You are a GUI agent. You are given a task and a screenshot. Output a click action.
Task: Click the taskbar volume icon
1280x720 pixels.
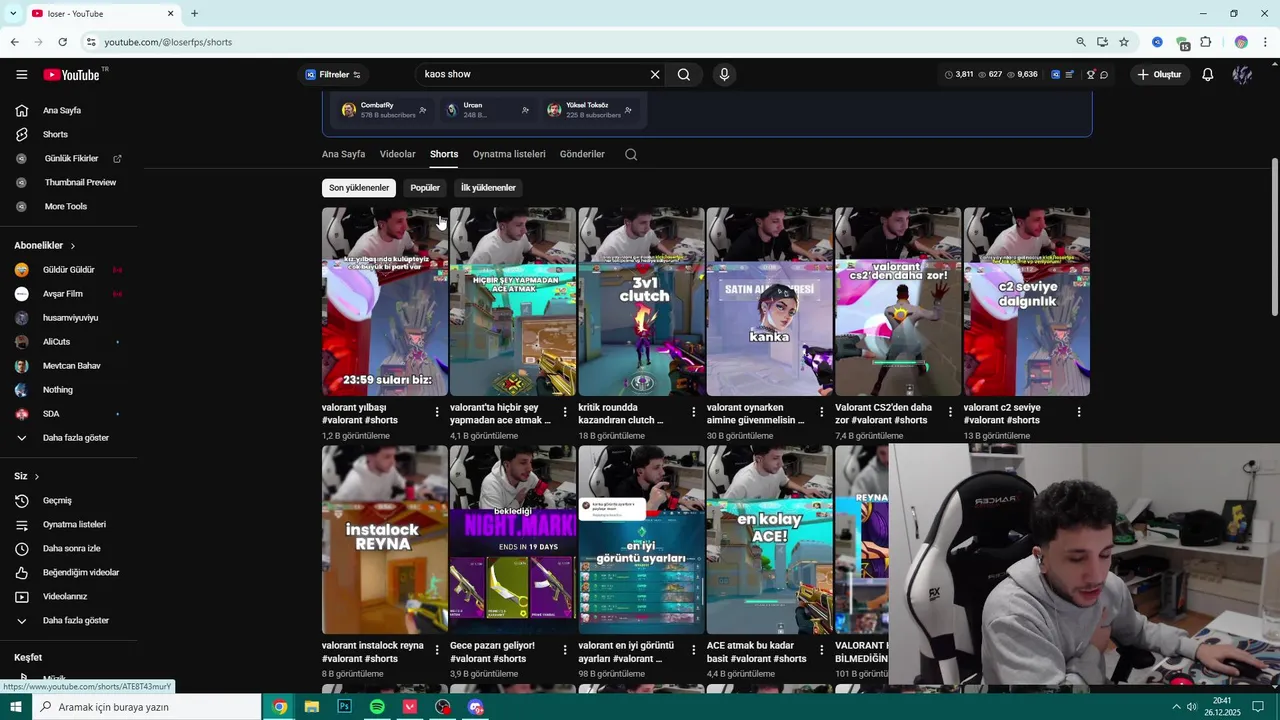1192,707
